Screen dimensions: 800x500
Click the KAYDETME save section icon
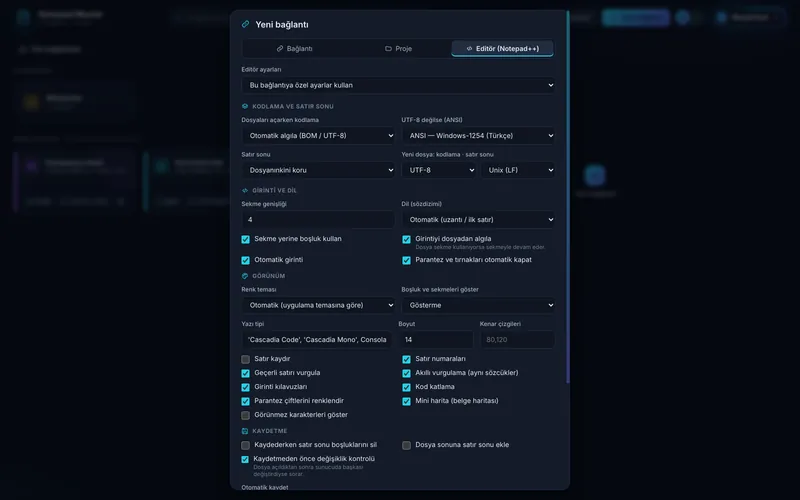click(245, 431)
